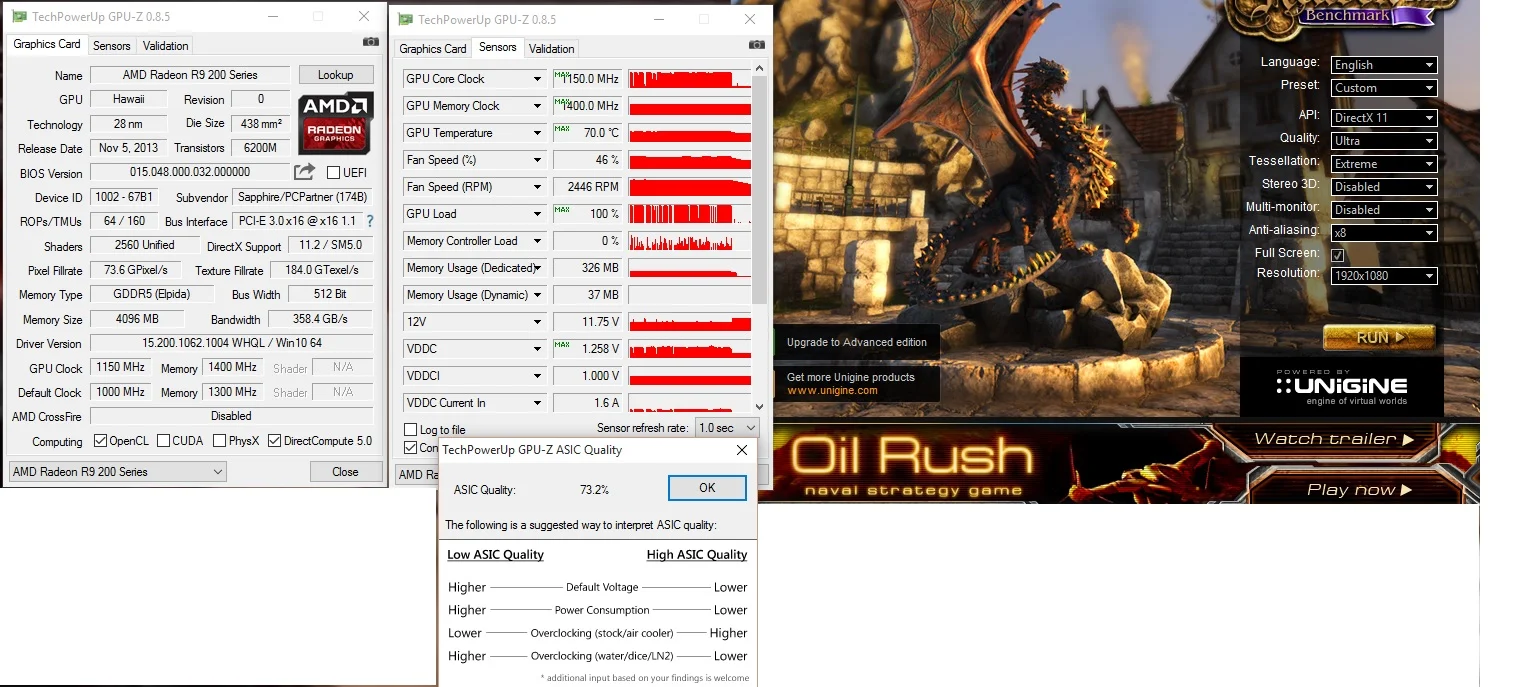This screenshot has width=1536, height=687.
Task: Click the GPU Load history graph
Action: 690,214
